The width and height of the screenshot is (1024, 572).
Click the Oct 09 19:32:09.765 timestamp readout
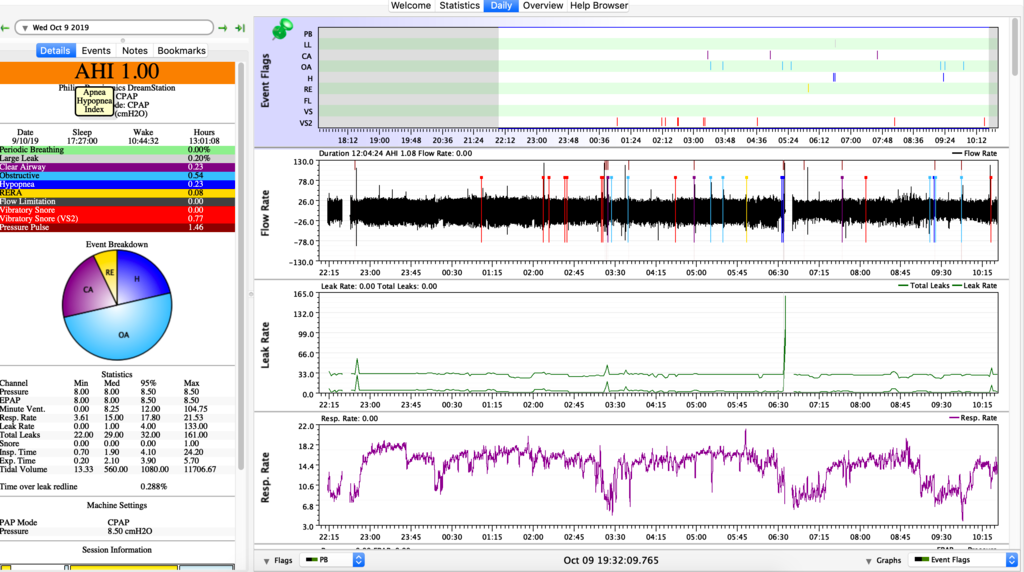click(x=611, y=560)
